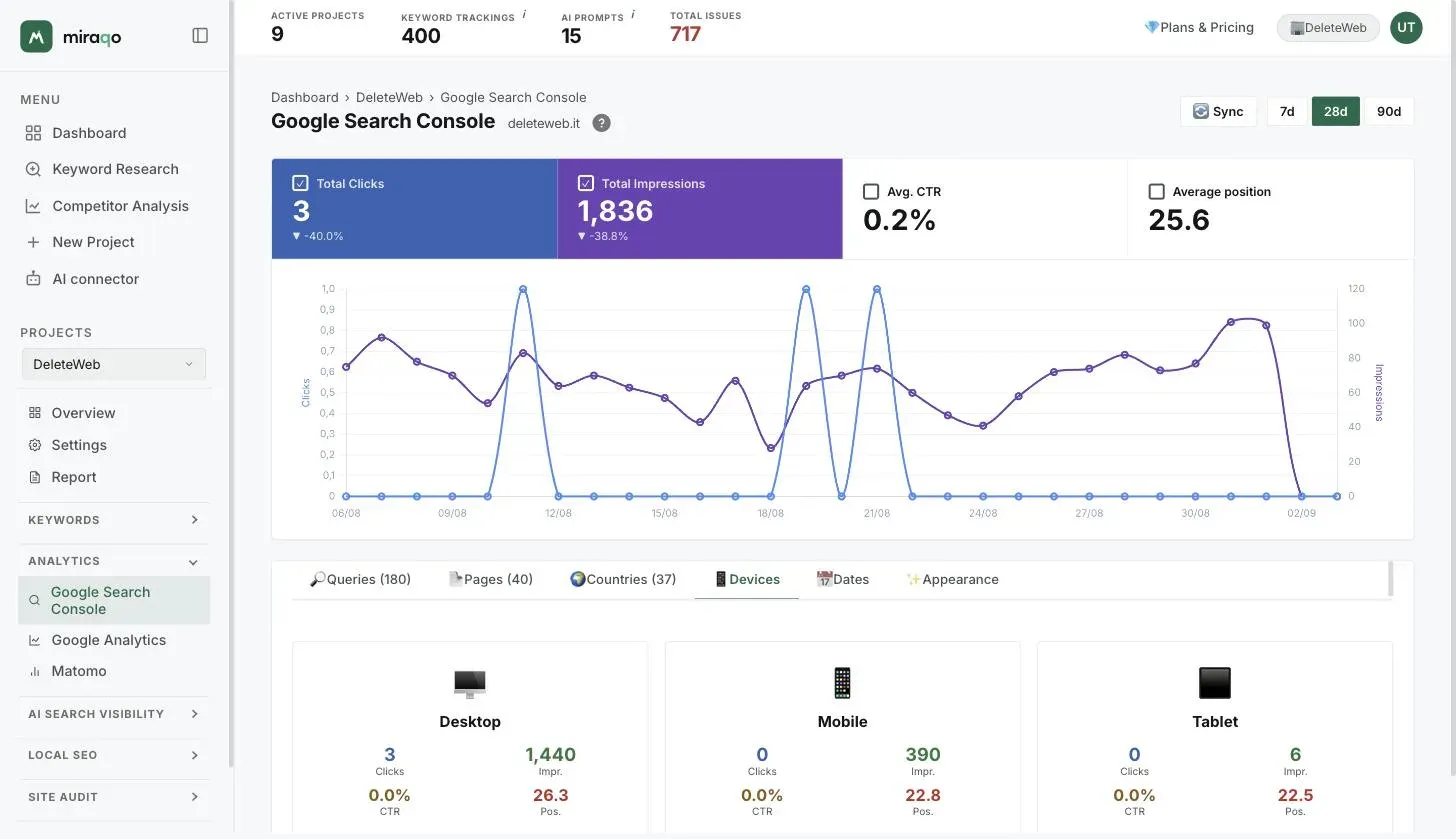Viewport: 1456px width, 839px height.
Task: Click the UT user avatar
Action: tap(1406, 28)
